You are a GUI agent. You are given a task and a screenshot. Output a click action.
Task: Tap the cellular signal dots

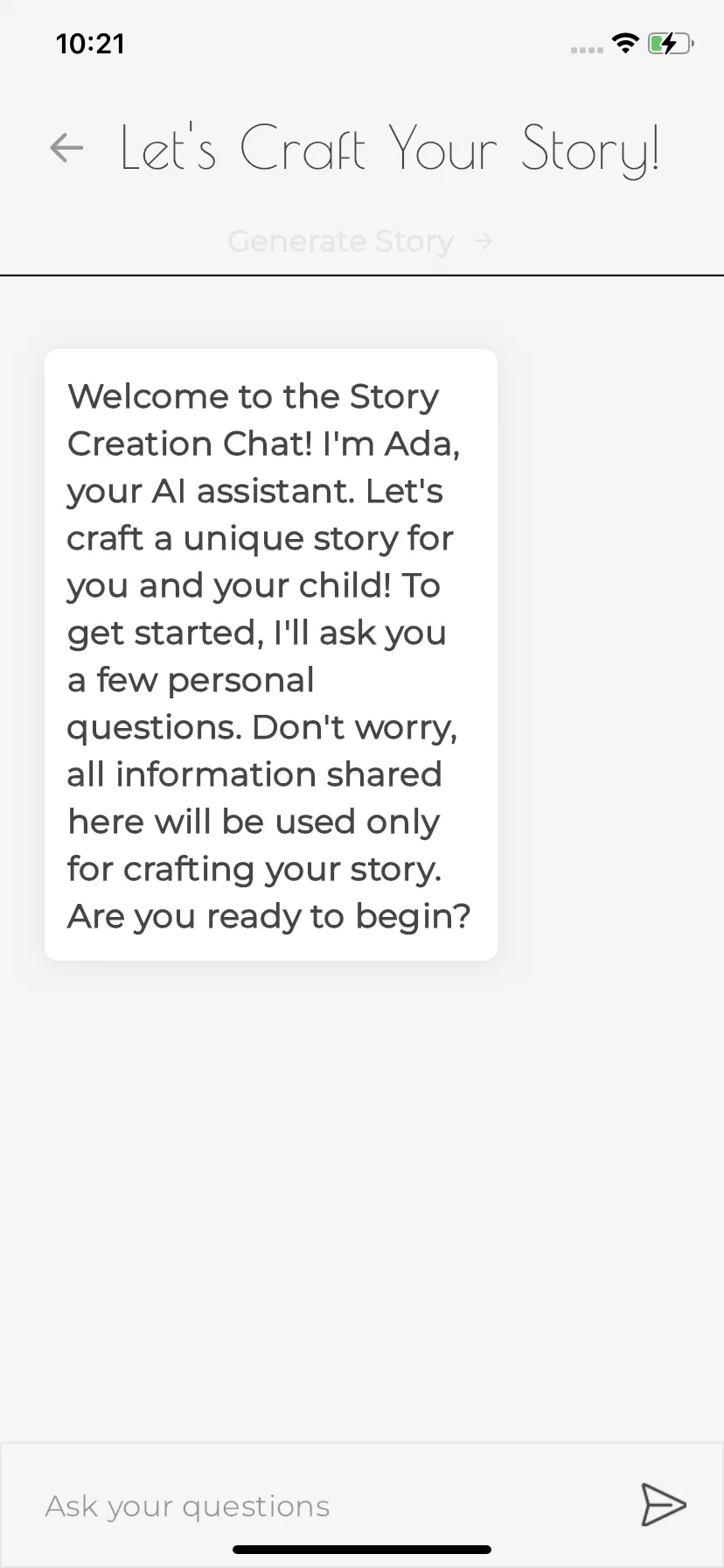click(x=587, y=50)
